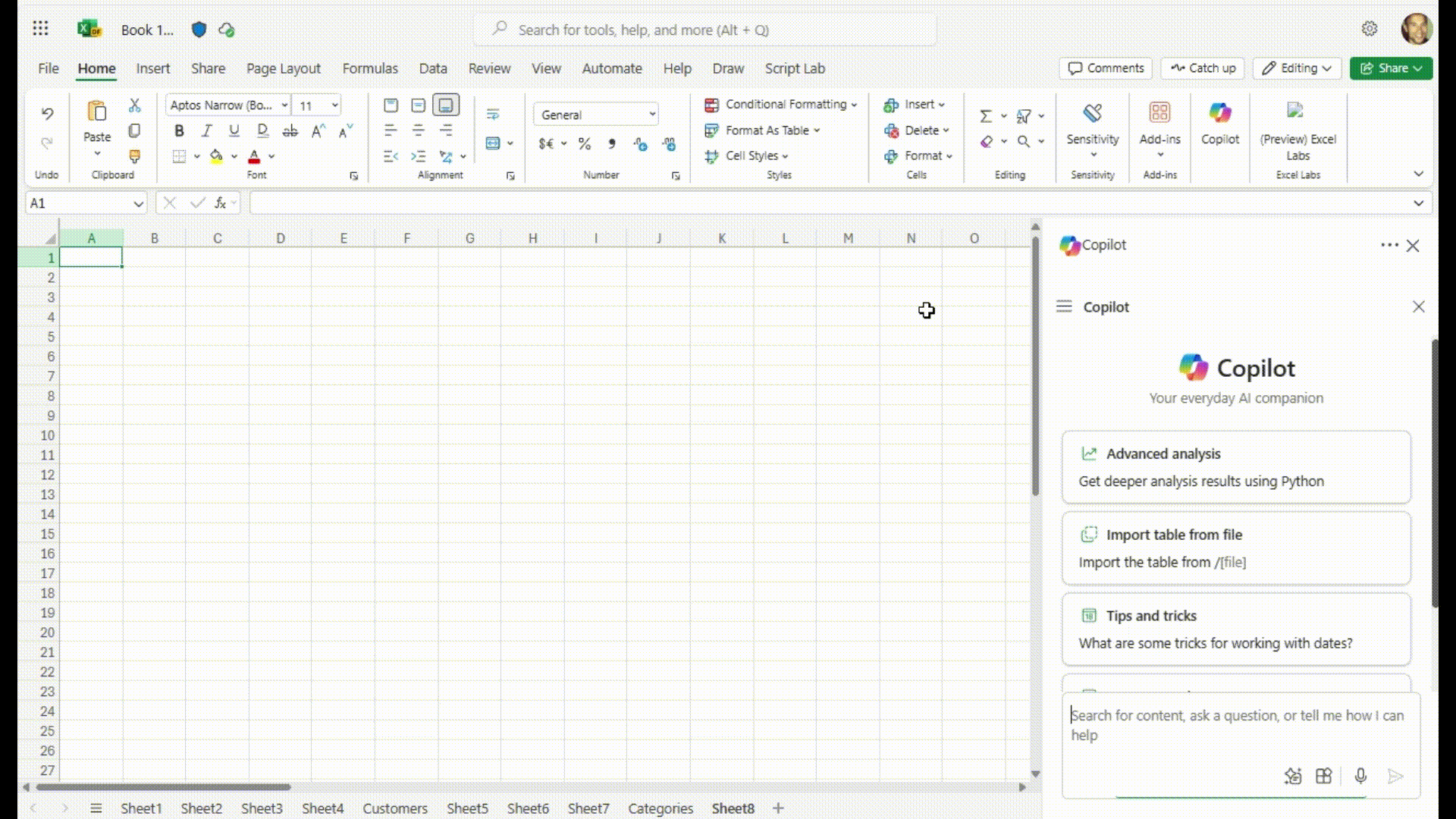Switch to the Formulas ribbon tab
The width and height of the screenshot is (1456, 819).
pos(370,68)
